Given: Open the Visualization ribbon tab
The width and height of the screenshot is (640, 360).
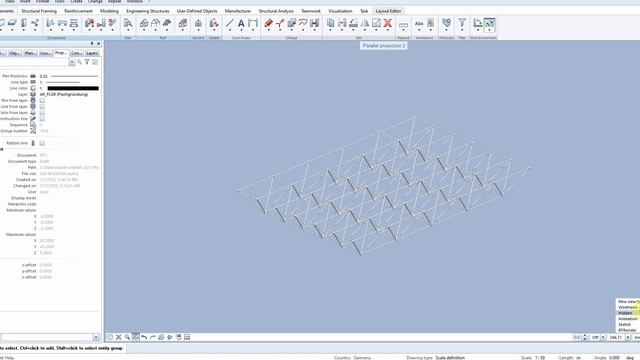Looking at the screenshot, I should [x=340, y=11].
